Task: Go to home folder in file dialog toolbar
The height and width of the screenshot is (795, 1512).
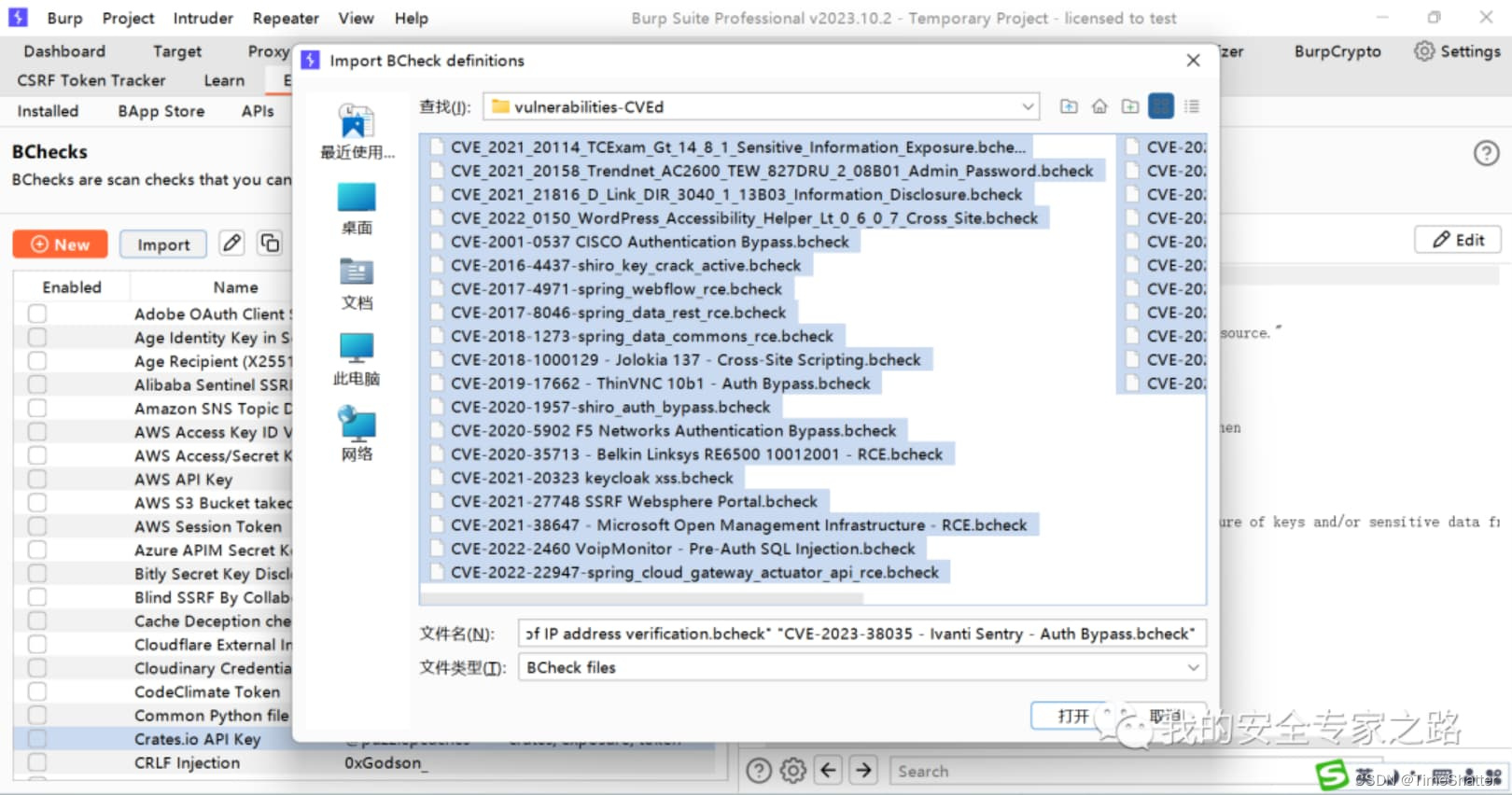Action: pos(1099,106)
